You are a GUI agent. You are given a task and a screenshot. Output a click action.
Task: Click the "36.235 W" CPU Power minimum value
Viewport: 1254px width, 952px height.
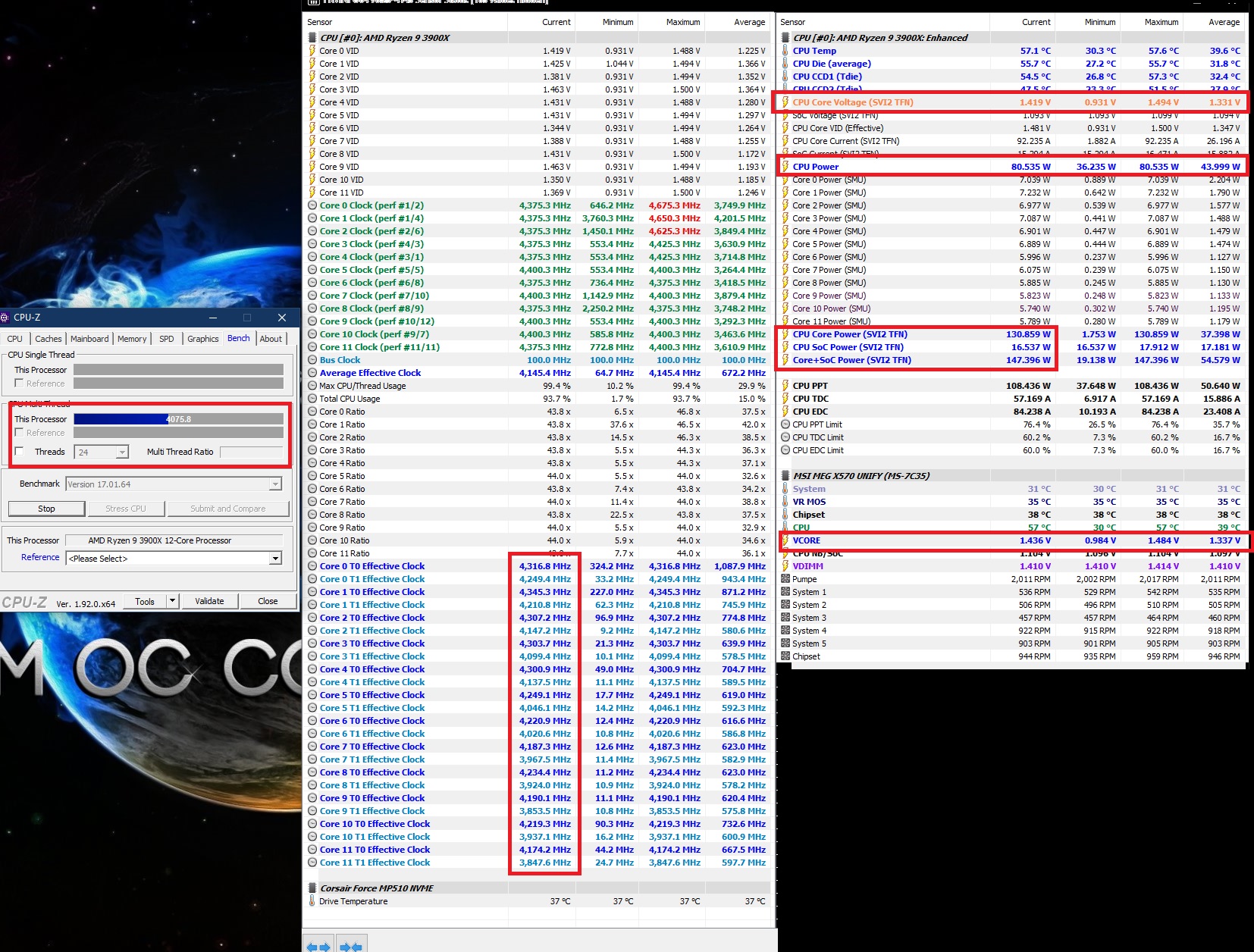tap(1096, 167)
